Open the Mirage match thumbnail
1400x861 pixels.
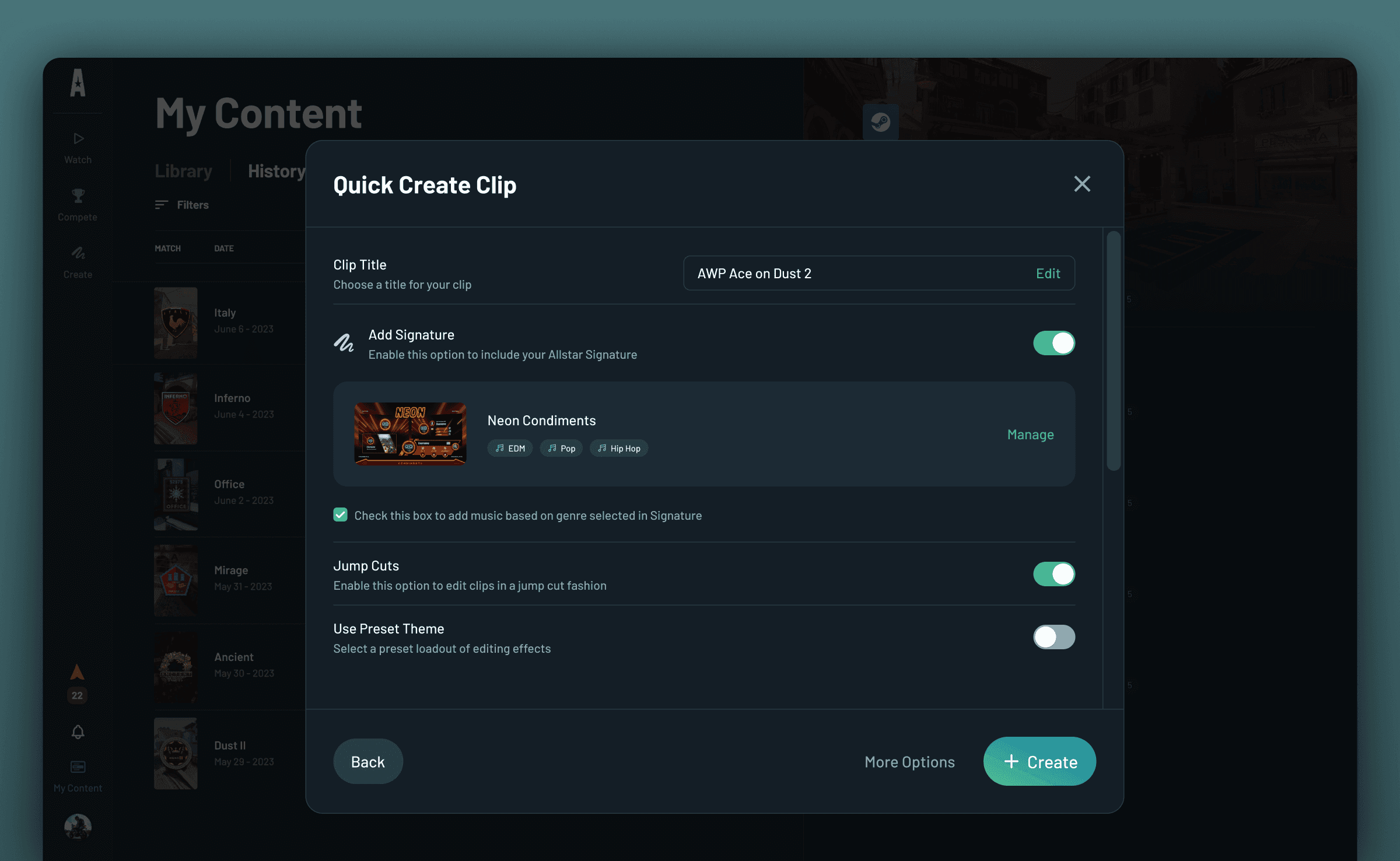point(176,580)
